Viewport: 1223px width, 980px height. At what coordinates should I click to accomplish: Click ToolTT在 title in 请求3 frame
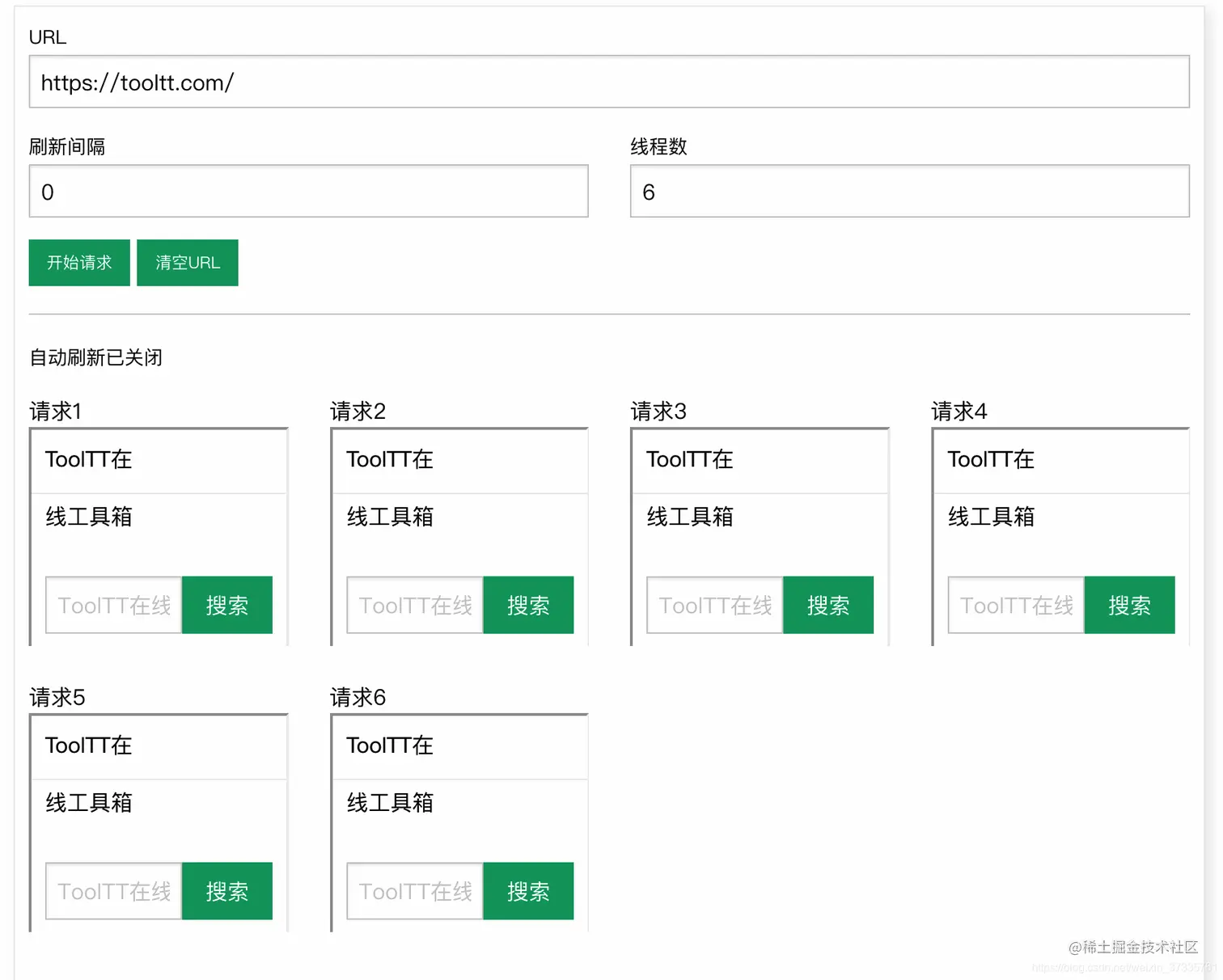click(x=690, y=459)
